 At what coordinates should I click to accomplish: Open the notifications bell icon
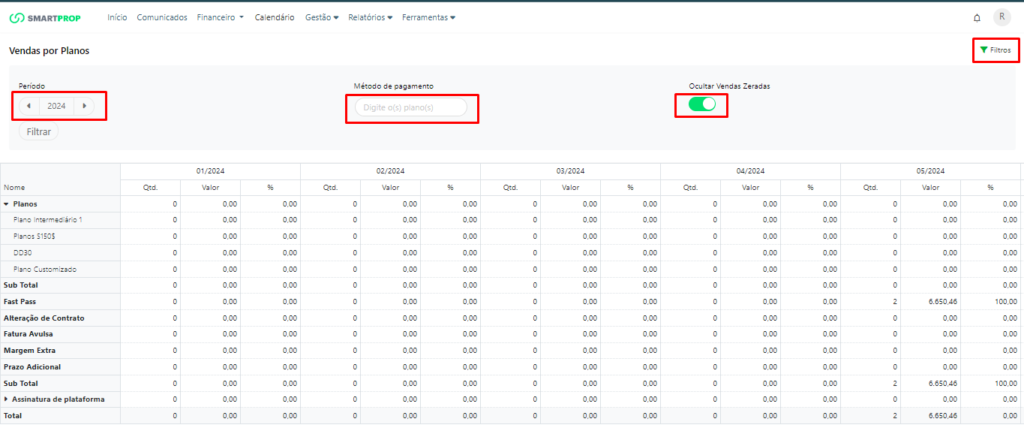pyautogui.click(x=976, y=17)
